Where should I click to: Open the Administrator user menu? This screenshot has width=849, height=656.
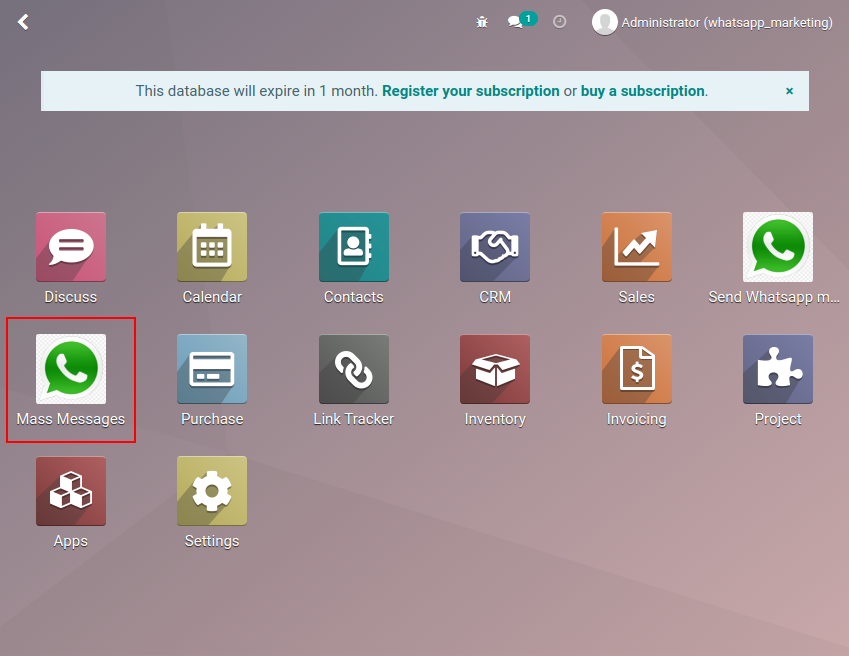coord(712,22)
